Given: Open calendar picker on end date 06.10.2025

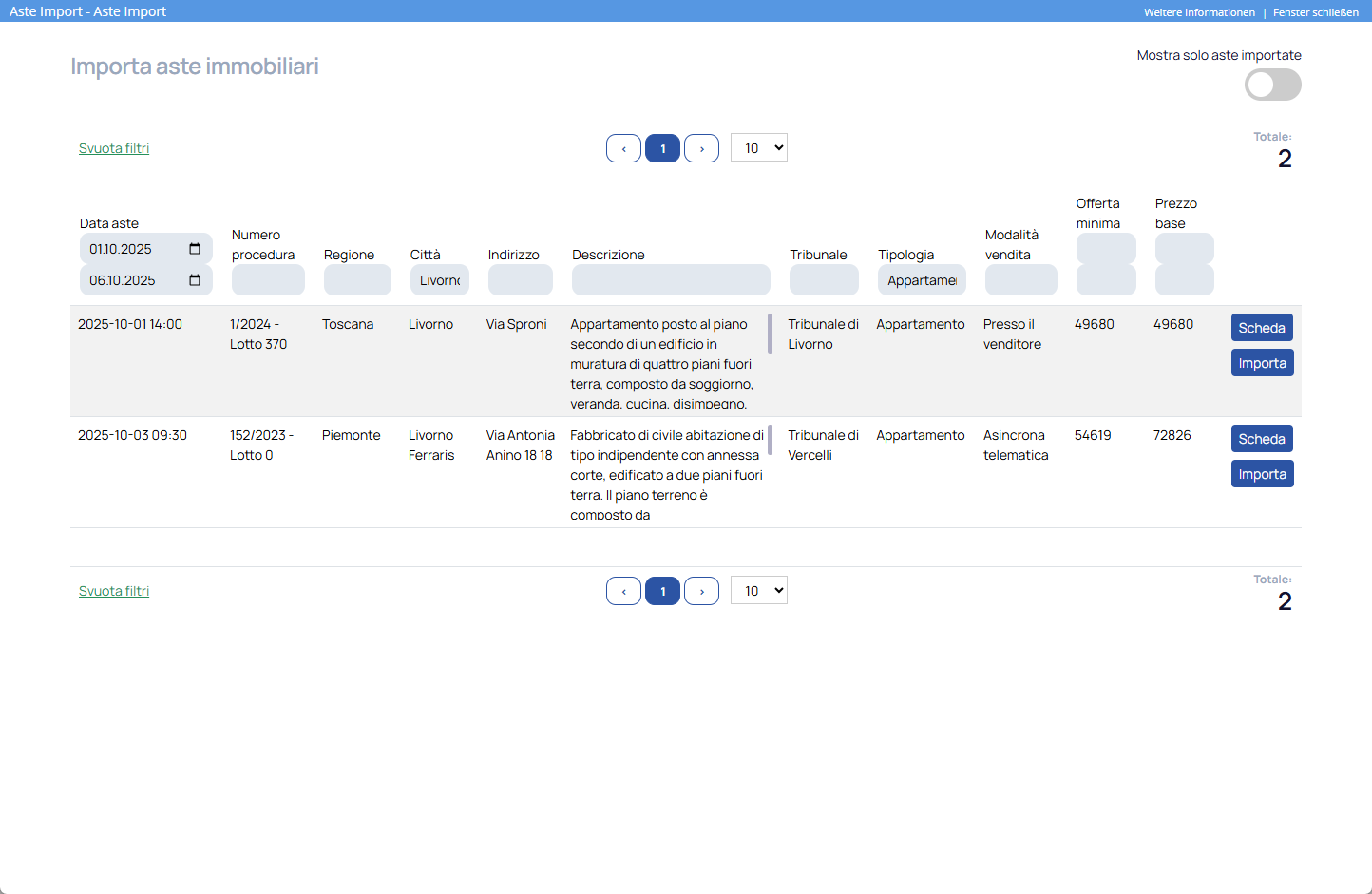Looking at the screenshot, I should pos(195,280).
